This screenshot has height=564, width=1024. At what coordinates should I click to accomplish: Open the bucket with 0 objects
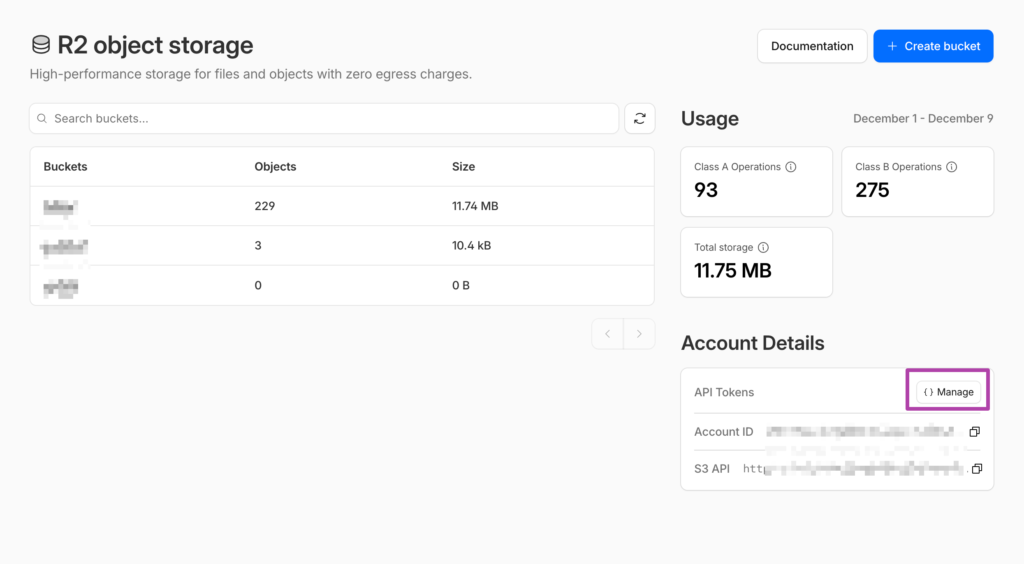coord(61,287)
